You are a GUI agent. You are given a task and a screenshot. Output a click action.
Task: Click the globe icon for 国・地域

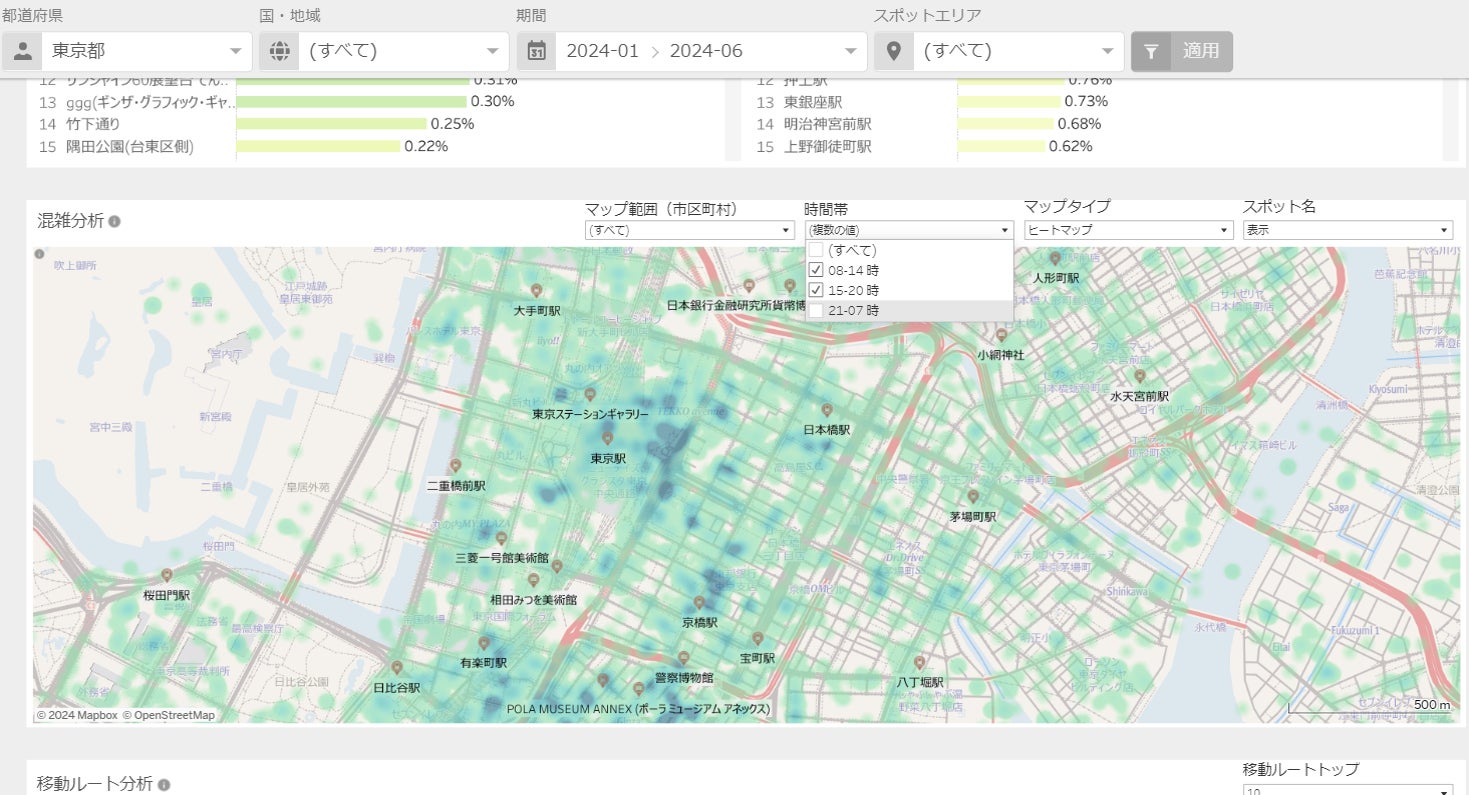(x=279, y=51)
